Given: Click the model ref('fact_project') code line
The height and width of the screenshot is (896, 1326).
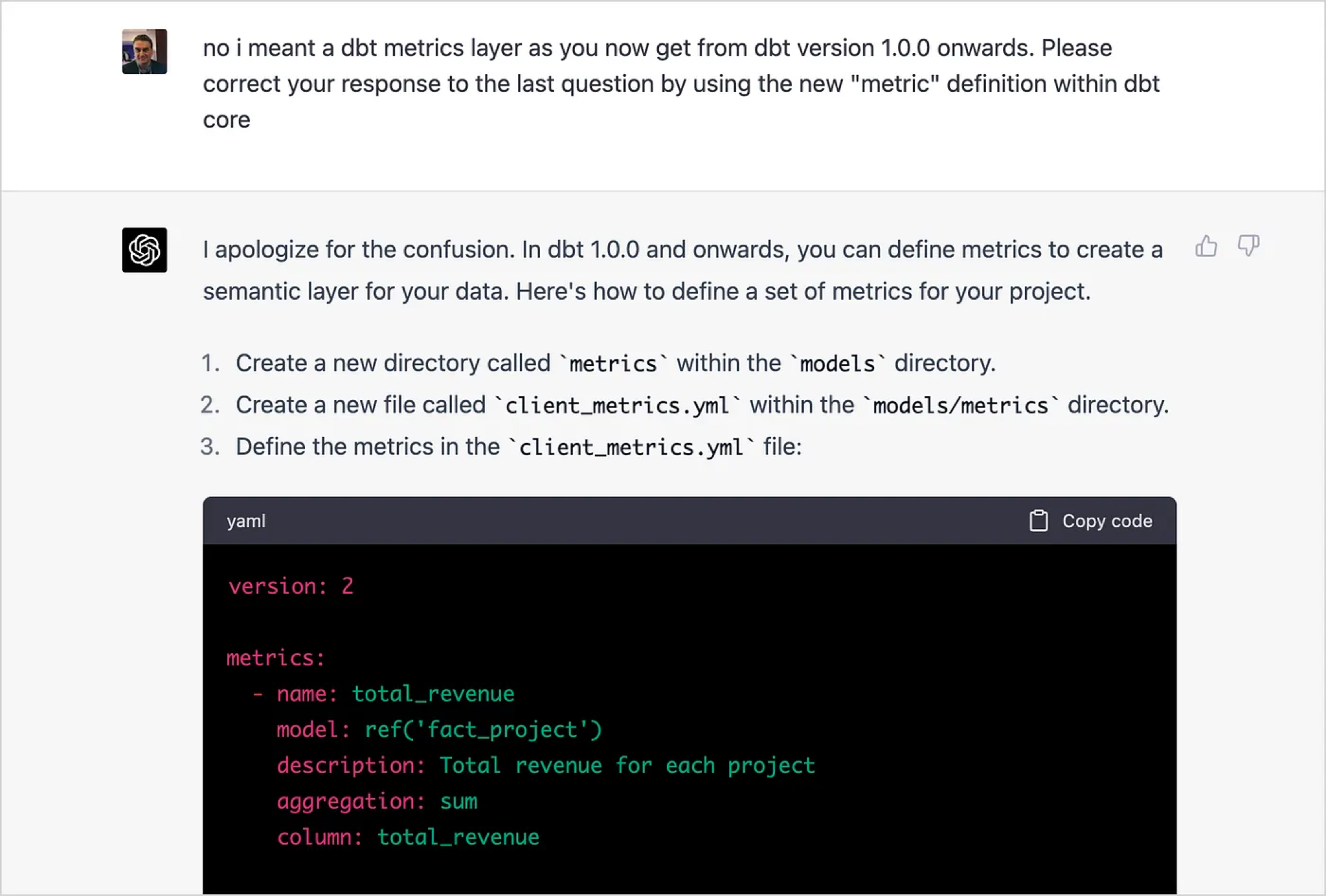Looking at the screenshot, I should click(439, 730).
